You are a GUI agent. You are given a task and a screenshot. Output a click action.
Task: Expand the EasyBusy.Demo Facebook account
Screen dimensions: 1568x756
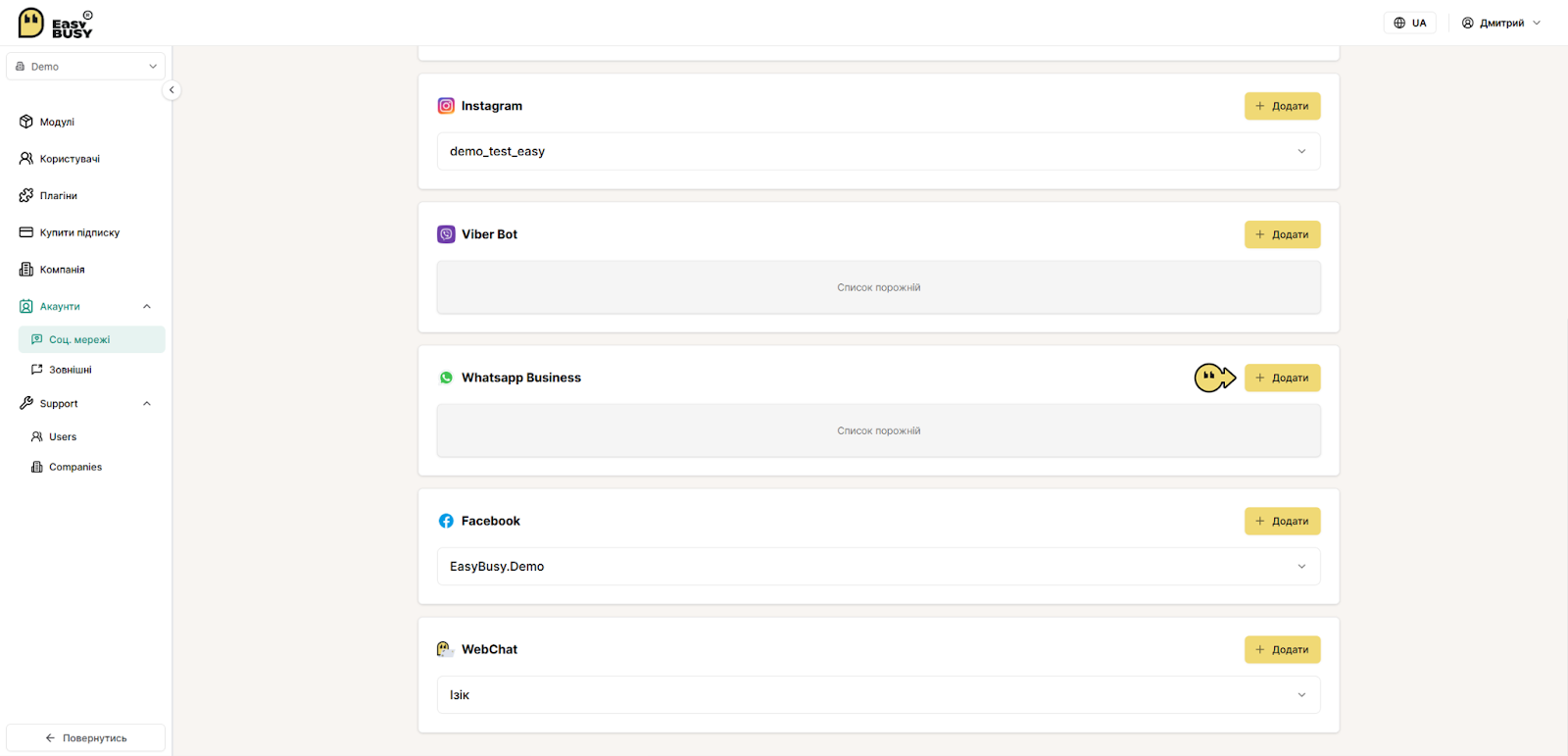point(878,566)
